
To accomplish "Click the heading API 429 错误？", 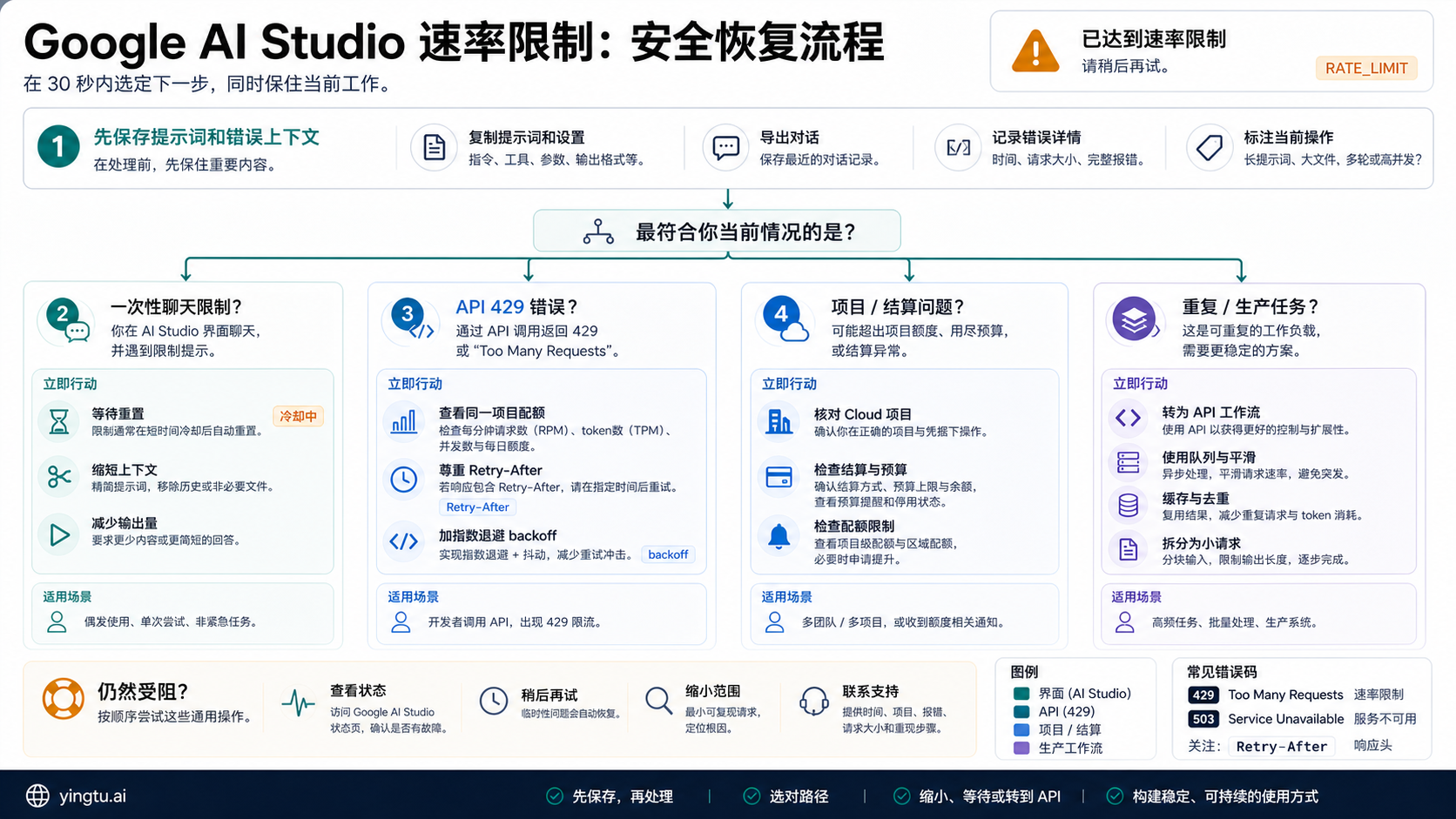I will pos(516,306).
